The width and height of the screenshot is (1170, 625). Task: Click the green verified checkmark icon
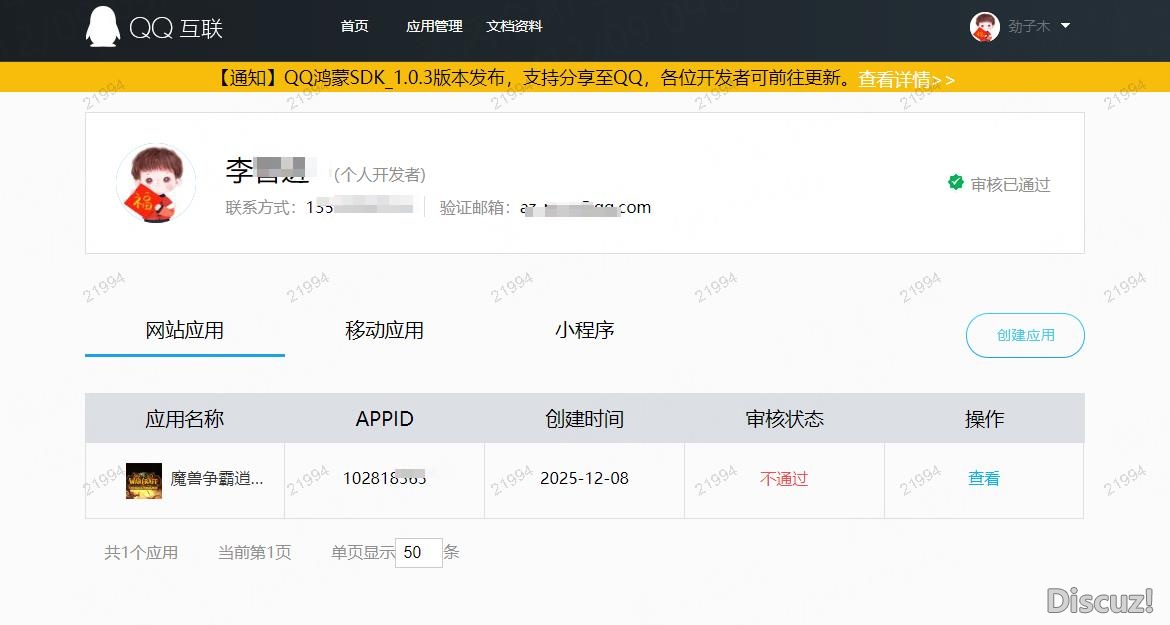point(955,183)
